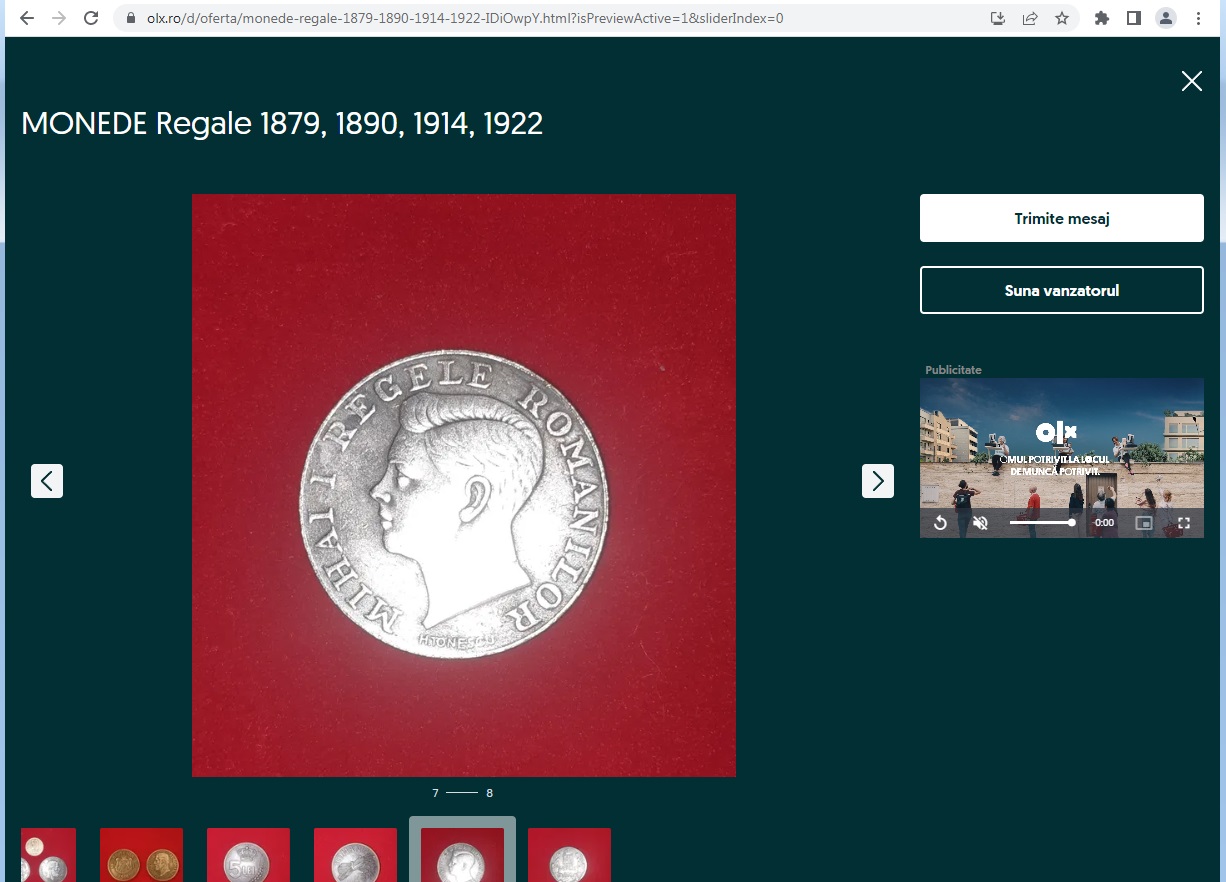The height and width of the screenshot is (882, 1226).
Task: Click Suna vanzatorul button
Action: [x=1062, y=290]
